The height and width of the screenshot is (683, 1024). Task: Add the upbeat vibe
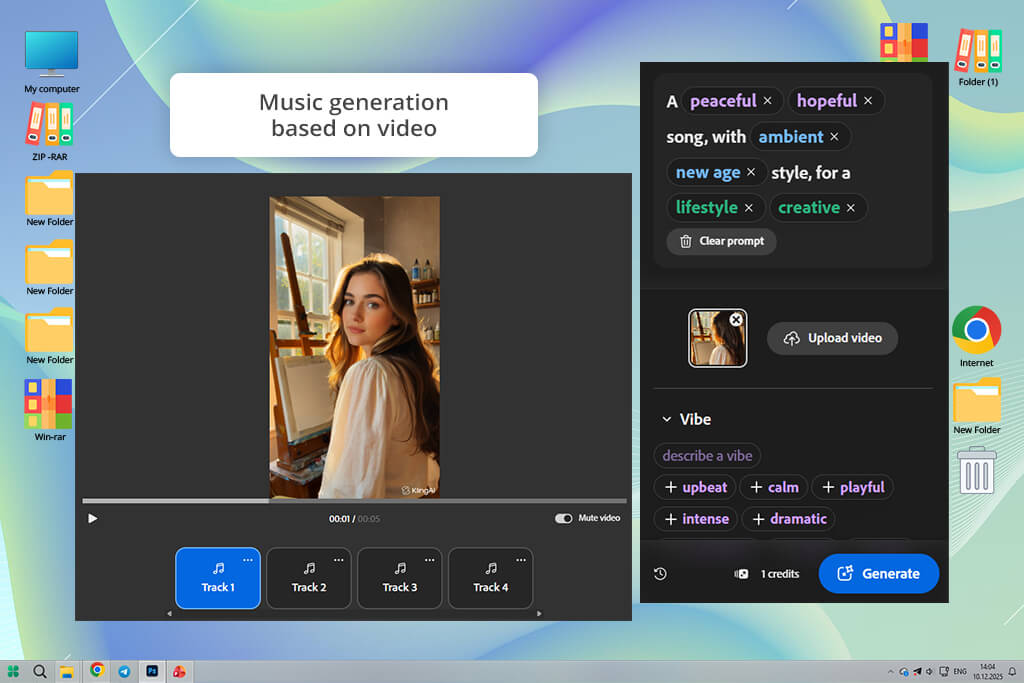(696, 487)
